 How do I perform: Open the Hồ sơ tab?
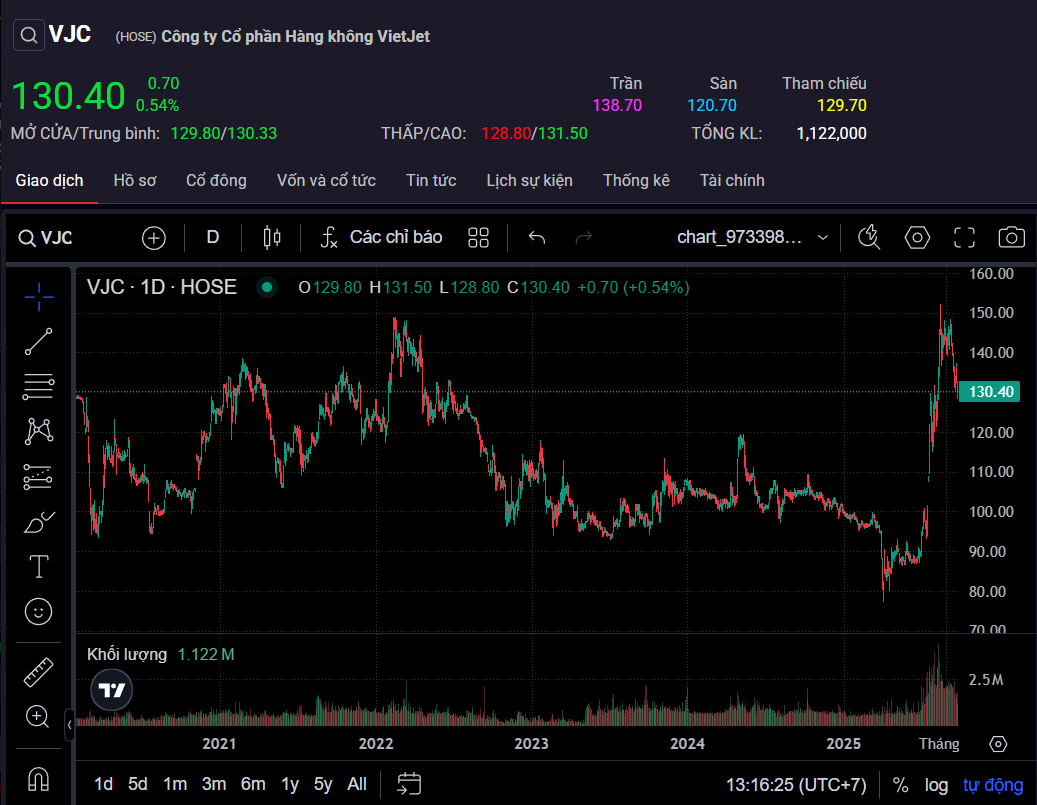pyautogui.click(x=135, y=181)
